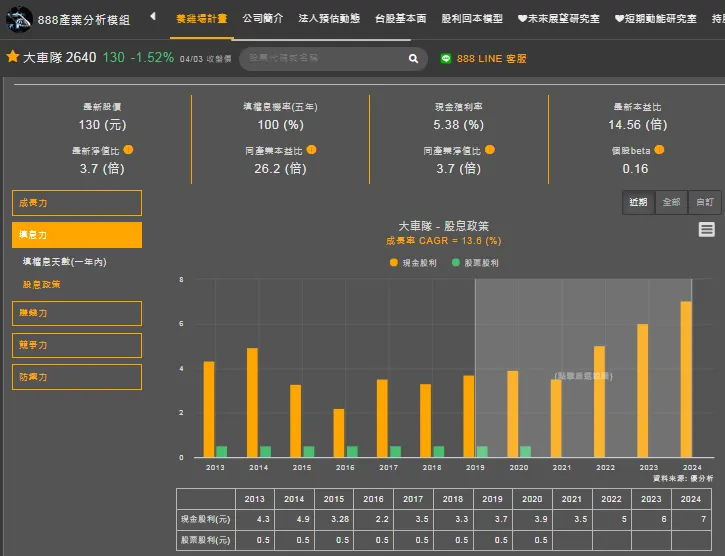Click 大車隊 2640 stock name
The height and width of the screenshot is (556, 725).
click(60, 57)
